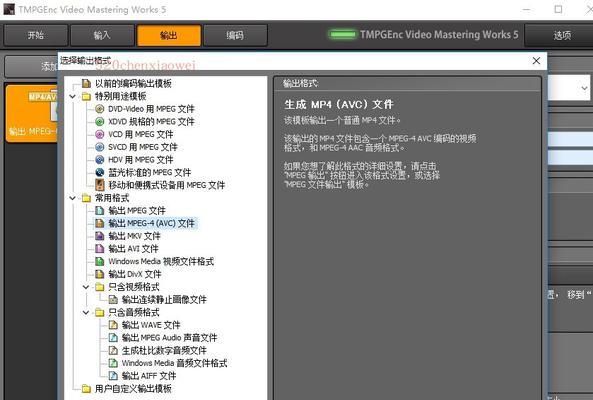Switch to the 开始 tab
The width and height of the screenshot is (593, 400).
36,35
